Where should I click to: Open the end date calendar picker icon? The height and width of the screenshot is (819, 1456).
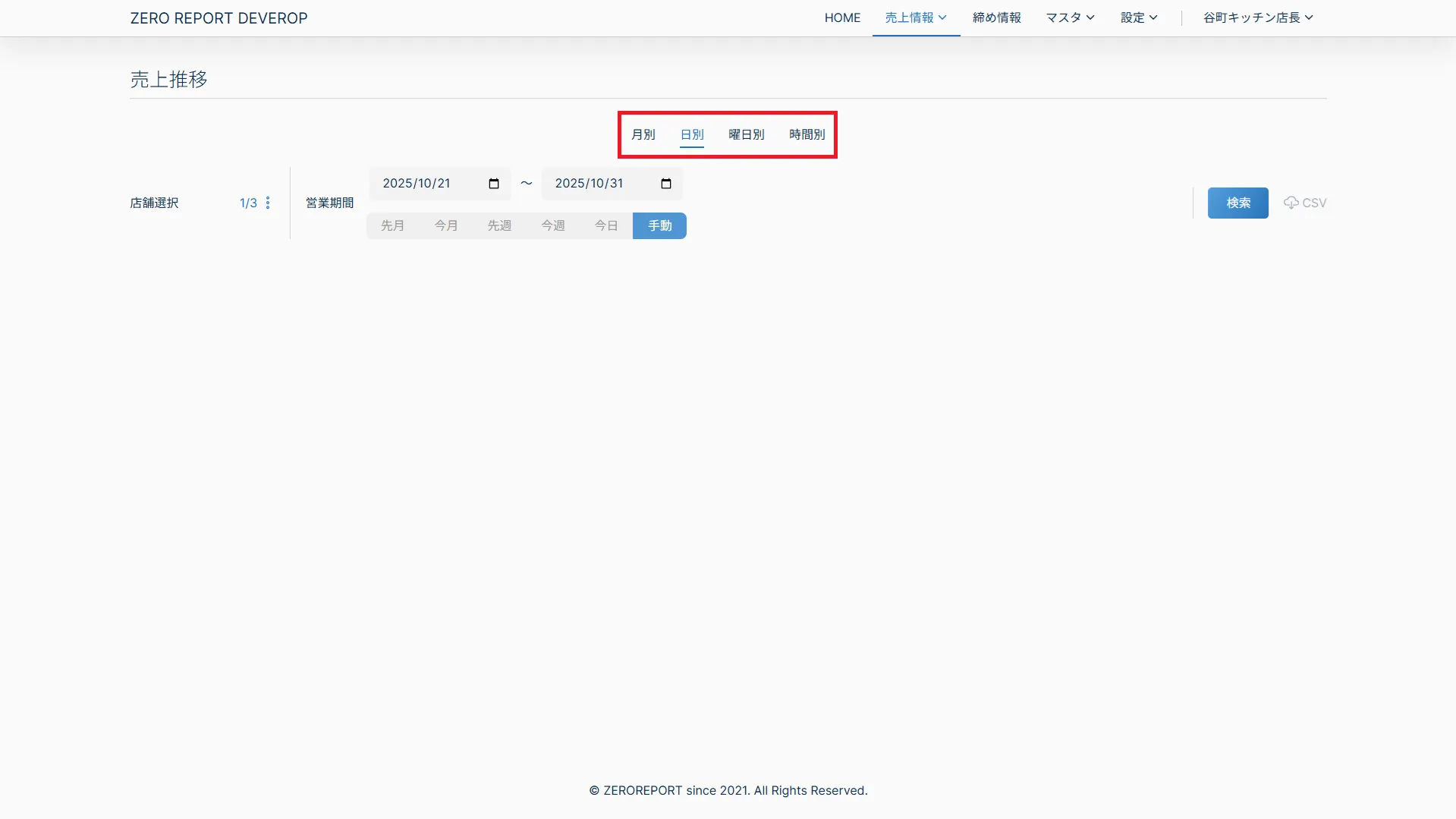point(666,184)
